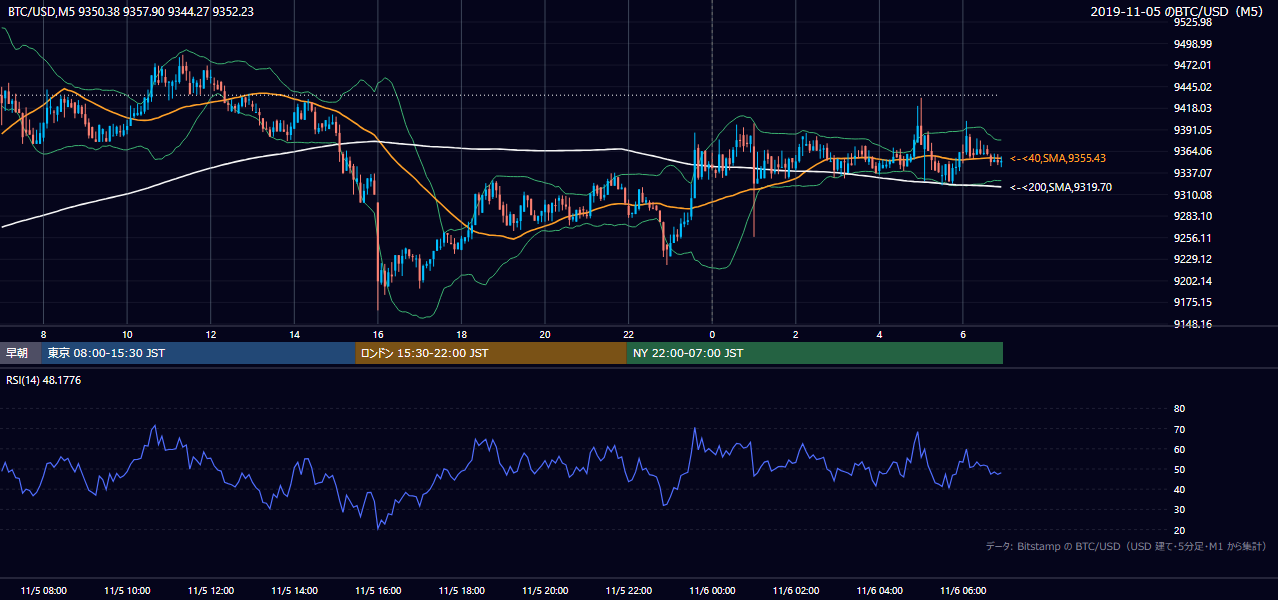Click the 11/5 12:00 time label
The height and width of the screenshot is (600, 1278).
[211, 591]
